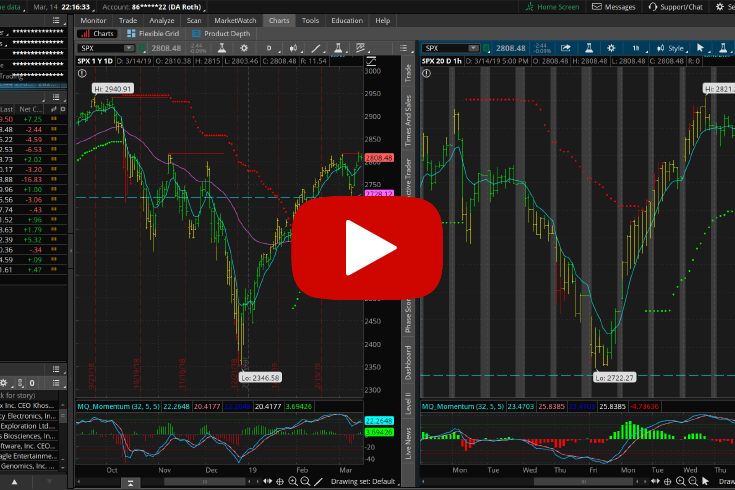735x490 pixels.
Task: Open the Trade side panel tab
Action: point(408,73)
